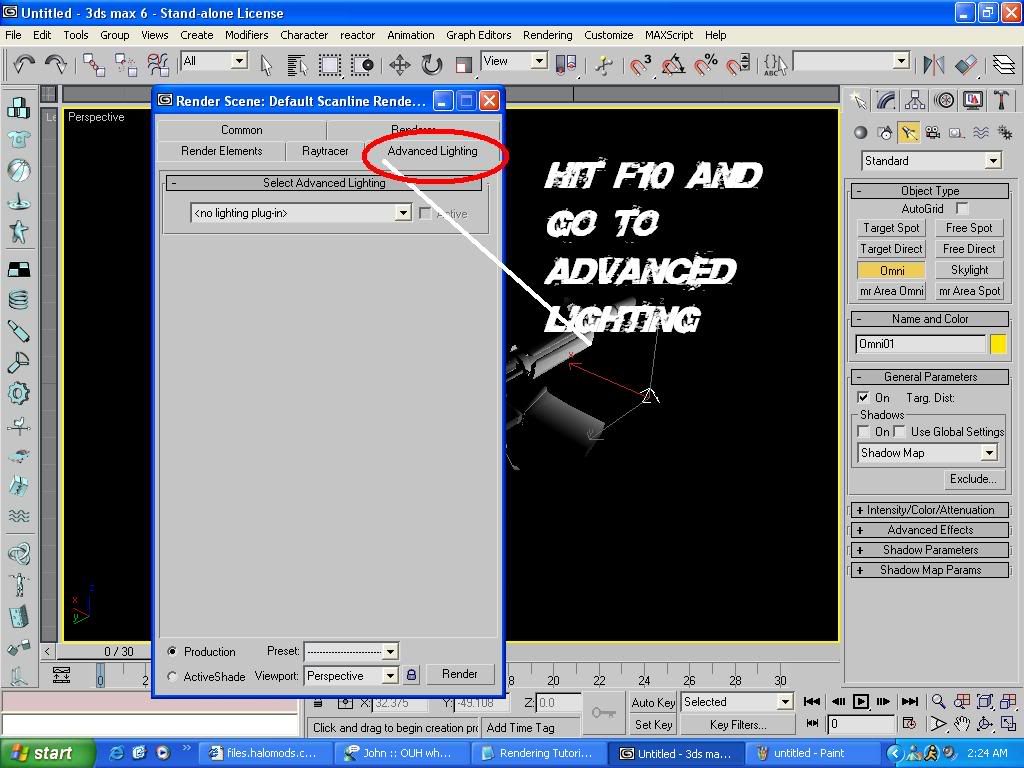The image size is (1024, 768).
Task: Select the Production radio button
Action: pyautogui.click(x=172, y=651)
